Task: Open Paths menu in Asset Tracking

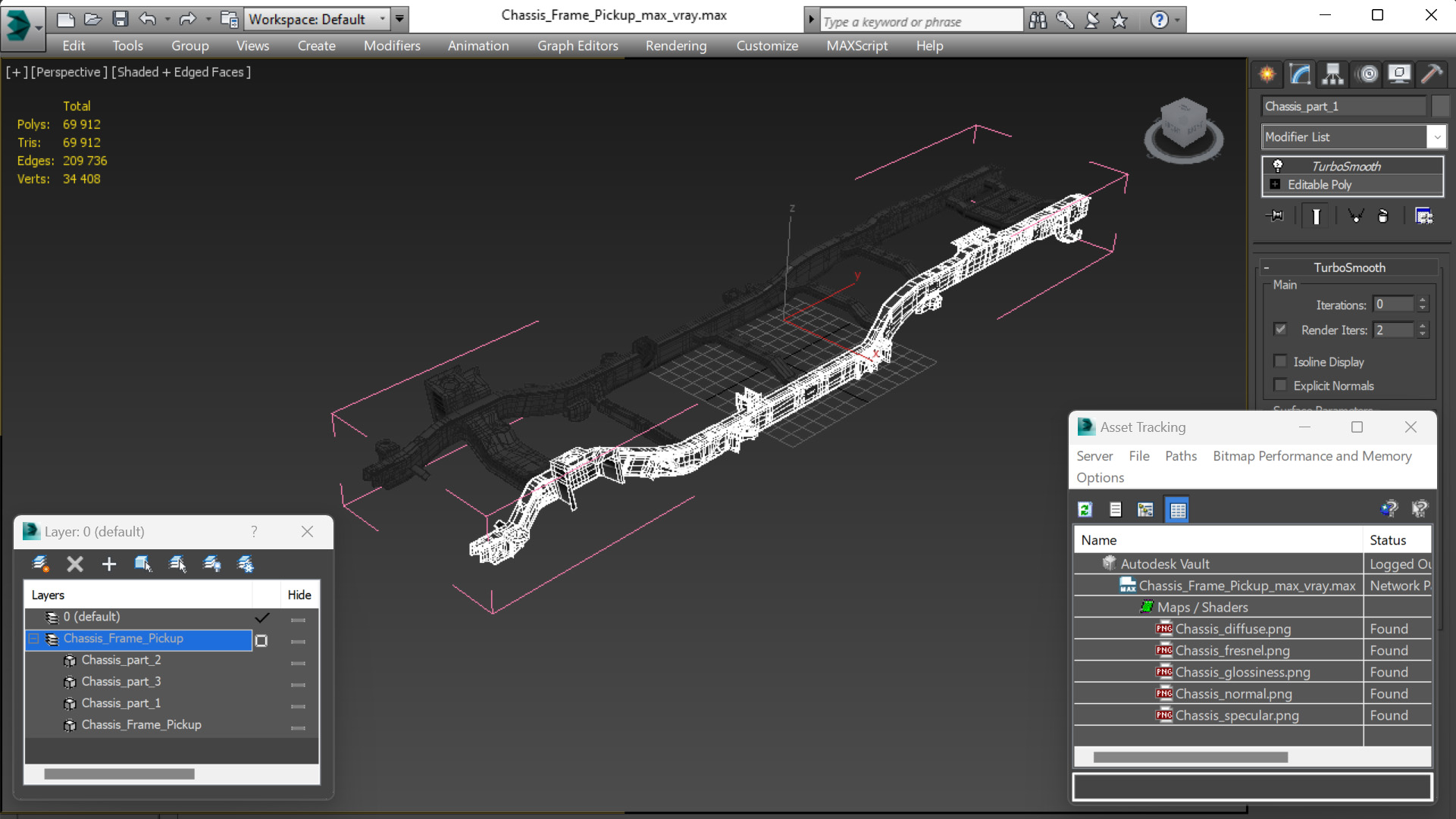Action: pos(1180,456)
